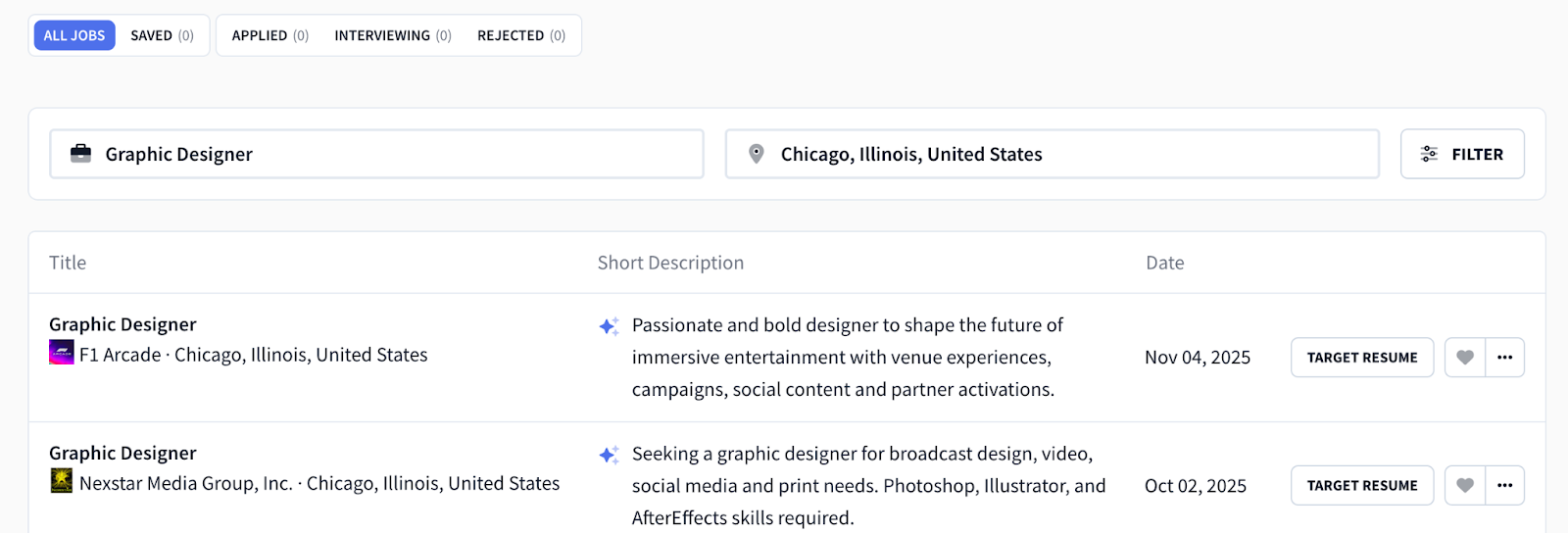
Task: Open more options for Nexstar job
Action: [1505, 485]
